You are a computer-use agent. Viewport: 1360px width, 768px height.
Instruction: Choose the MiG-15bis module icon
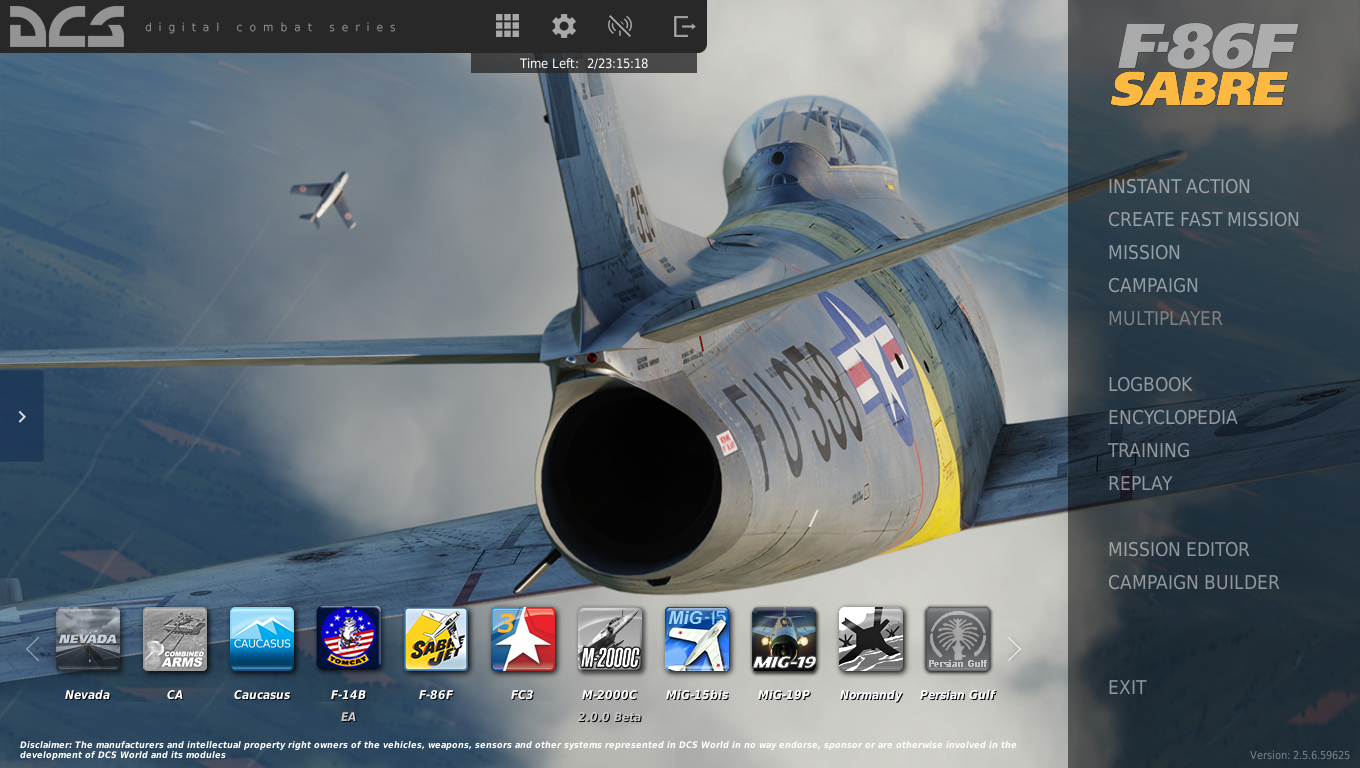(x=697, y=639)
